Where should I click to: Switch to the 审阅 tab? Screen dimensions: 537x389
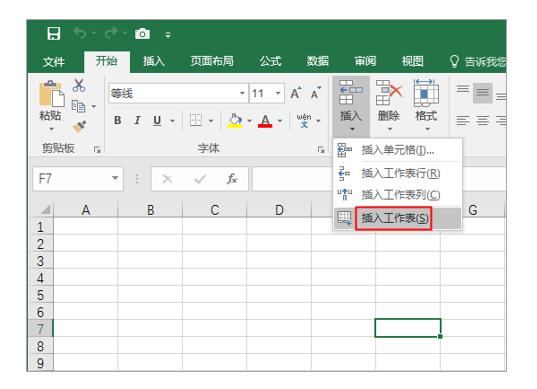[365, 61]
